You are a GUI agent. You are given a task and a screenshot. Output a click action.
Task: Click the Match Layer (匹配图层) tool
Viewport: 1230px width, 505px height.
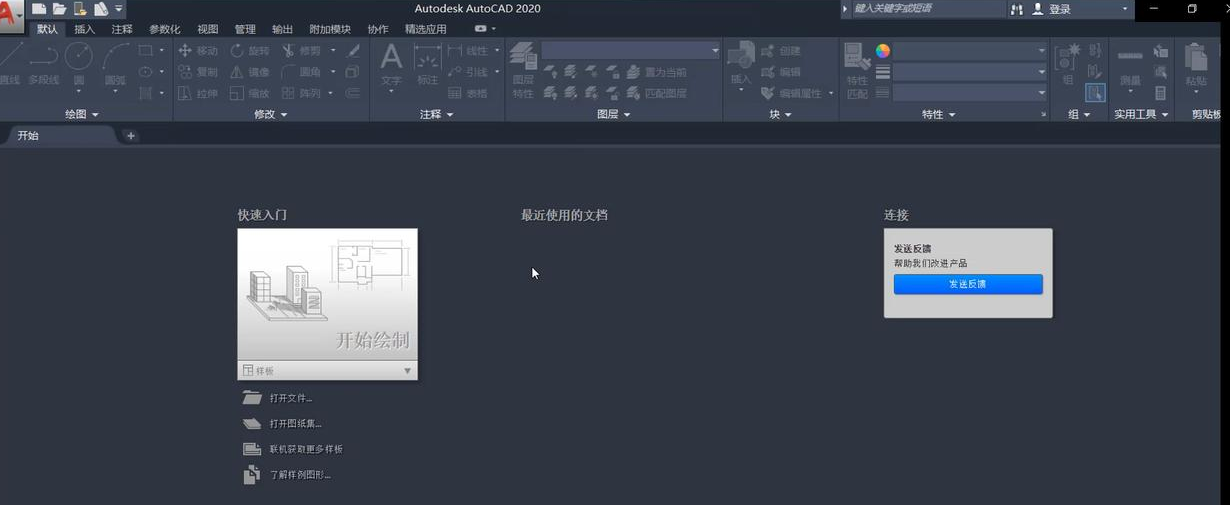point(656,93)
